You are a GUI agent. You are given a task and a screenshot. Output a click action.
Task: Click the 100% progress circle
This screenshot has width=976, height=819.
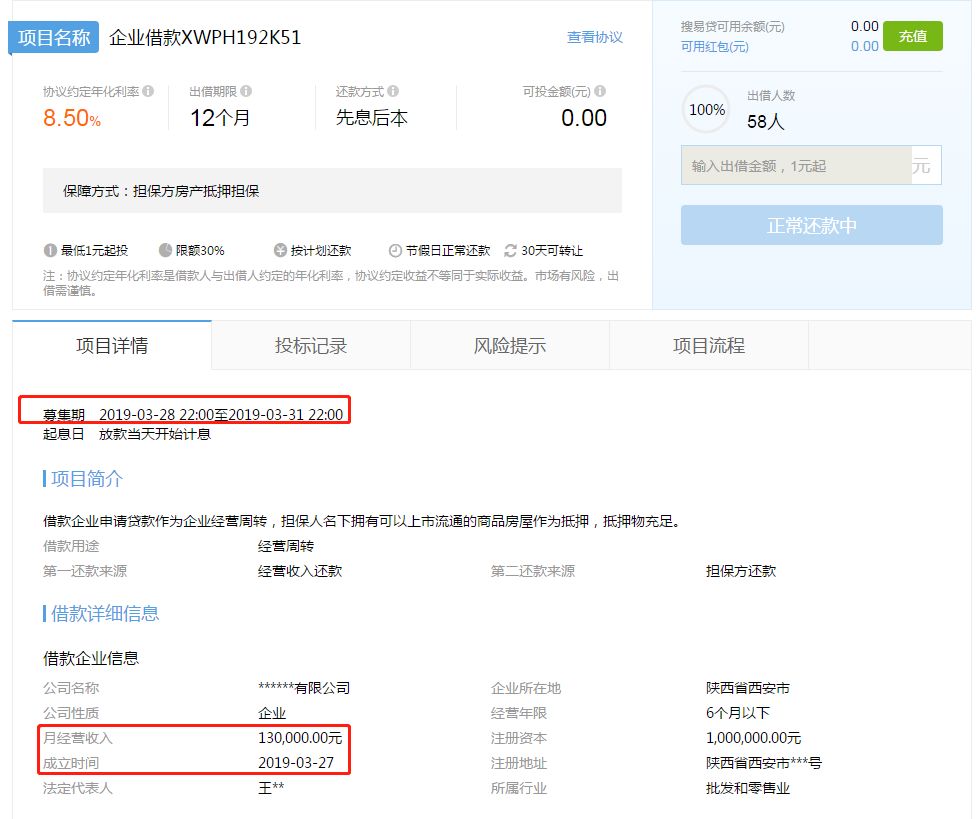[706, 110]
